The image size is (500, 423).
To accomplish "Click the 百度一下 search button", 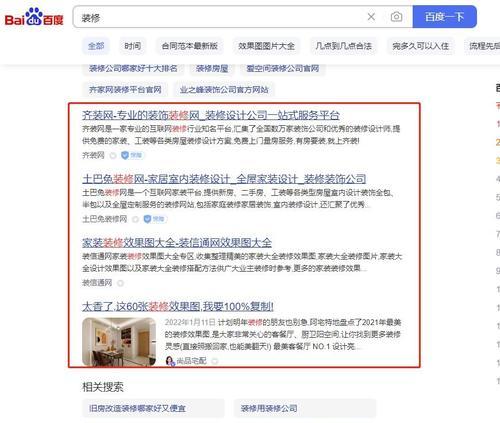I will [x=445, y=17].
